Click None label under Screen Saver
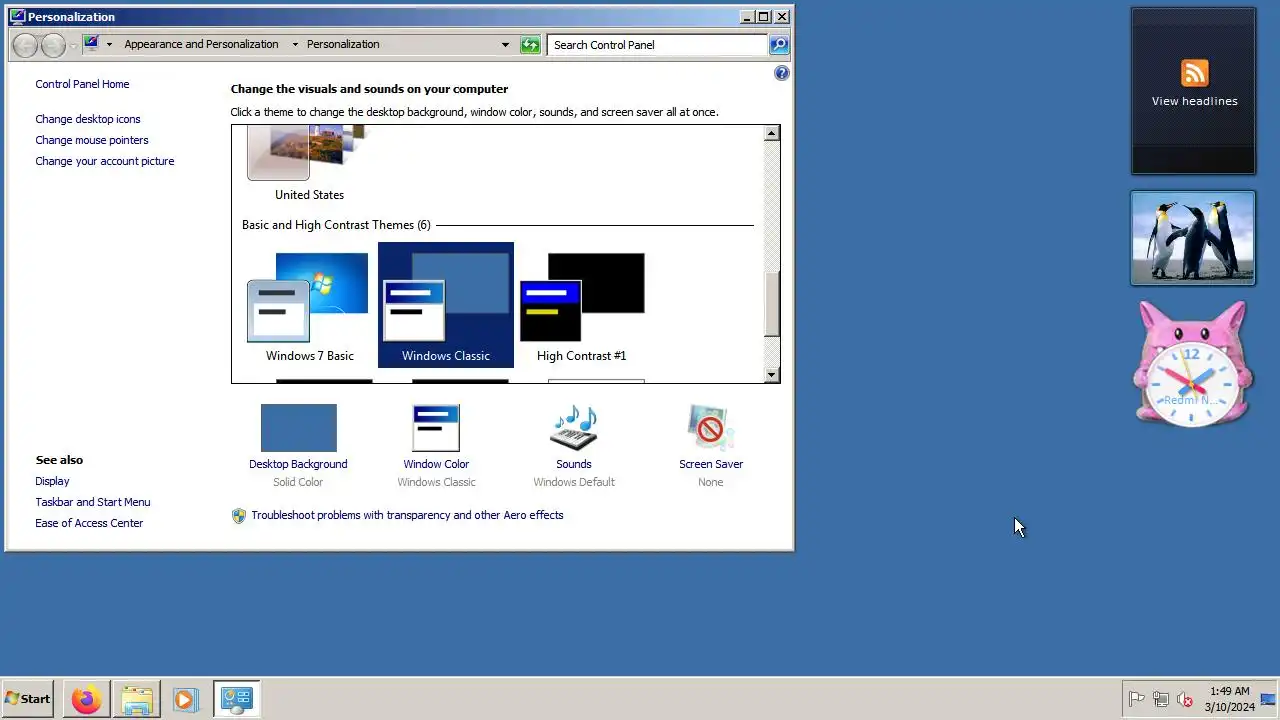1280x720 pixels. coord(711,482)
